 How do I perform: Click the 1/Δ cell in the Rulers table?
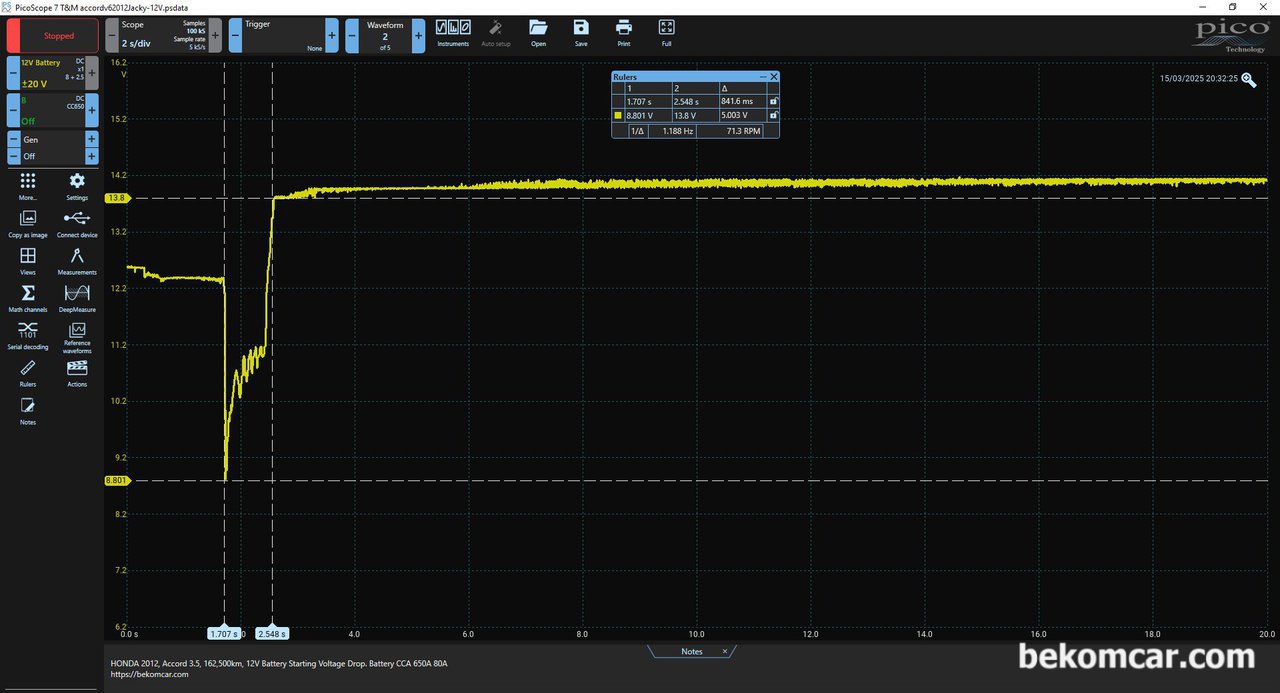tap(636, 131)
